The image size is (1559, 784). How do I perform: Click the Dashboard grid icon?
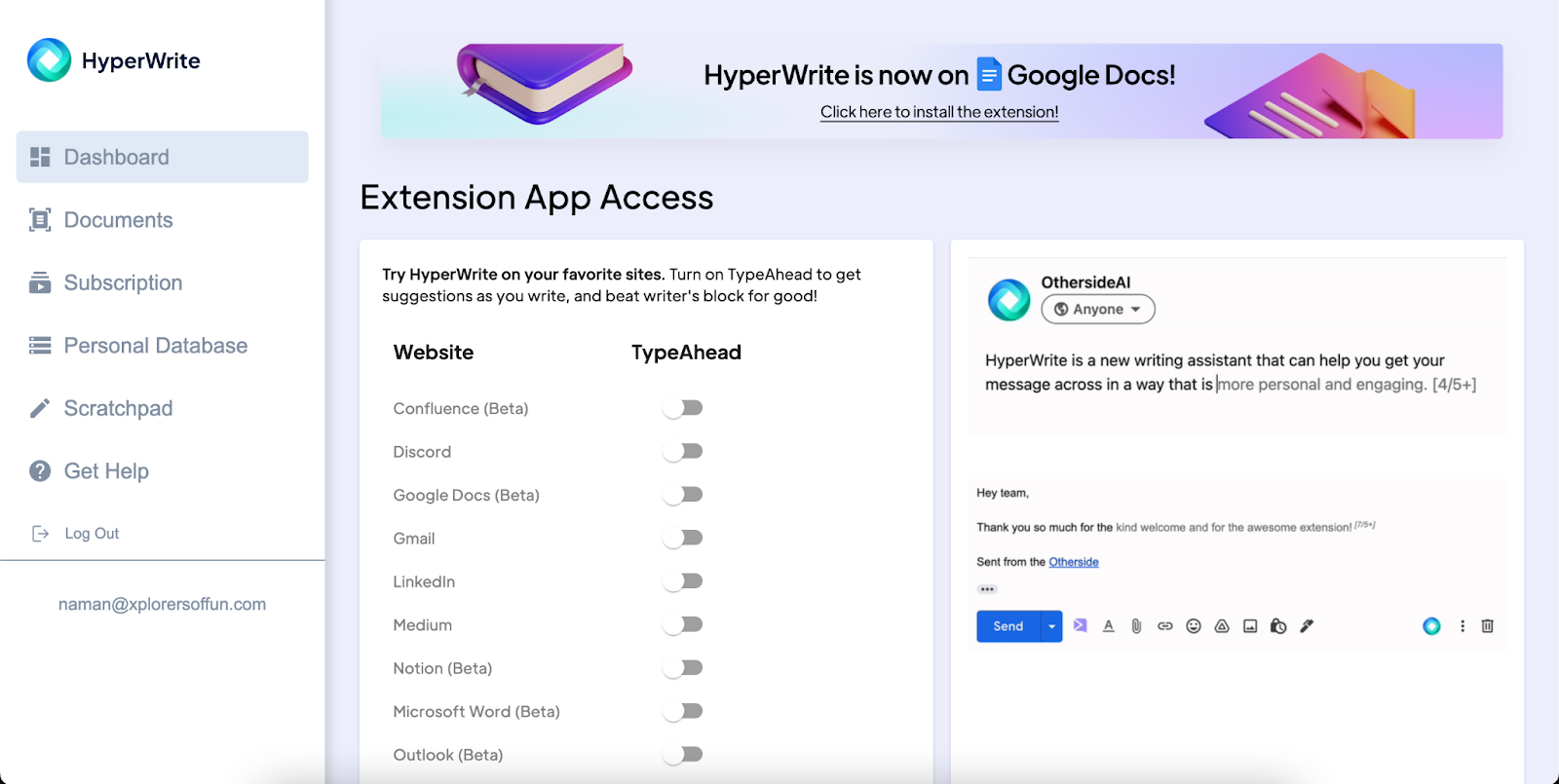click(40, 157)
